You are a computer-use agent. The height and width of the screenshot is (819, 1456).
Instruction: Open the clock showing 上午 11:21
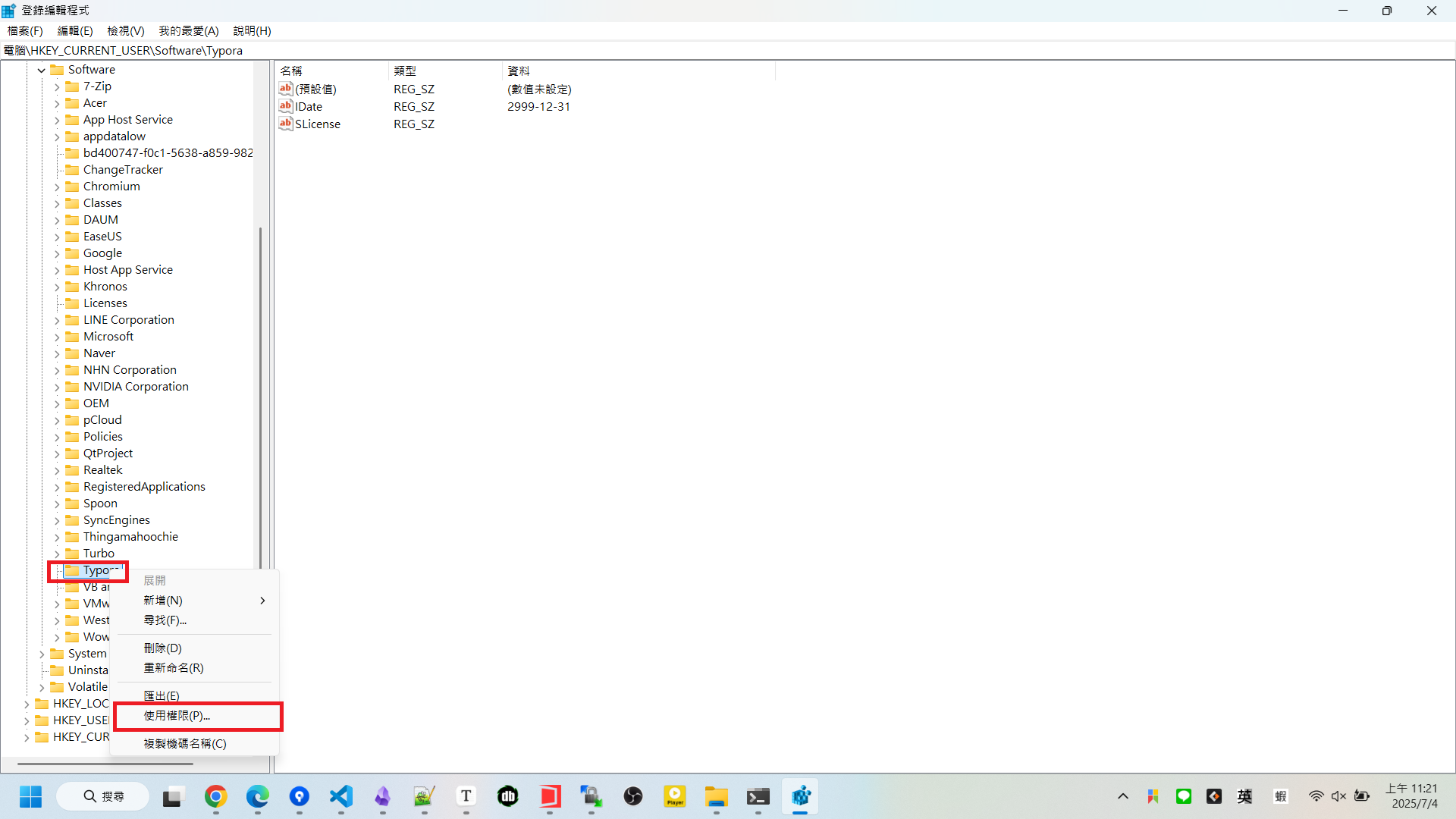tap(1412, 796)
